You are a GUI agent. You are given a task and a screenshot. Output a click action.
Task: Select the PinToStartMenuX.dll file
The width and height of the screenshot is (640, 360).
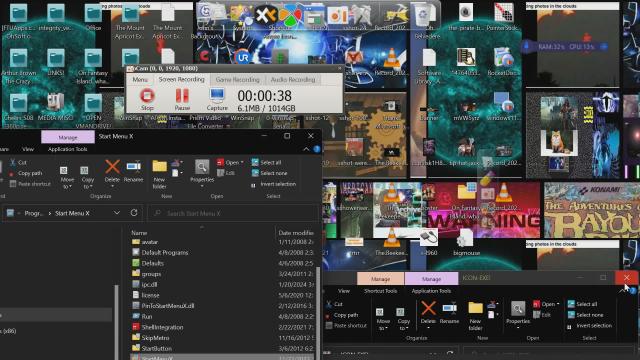click(x=223, y=306)
